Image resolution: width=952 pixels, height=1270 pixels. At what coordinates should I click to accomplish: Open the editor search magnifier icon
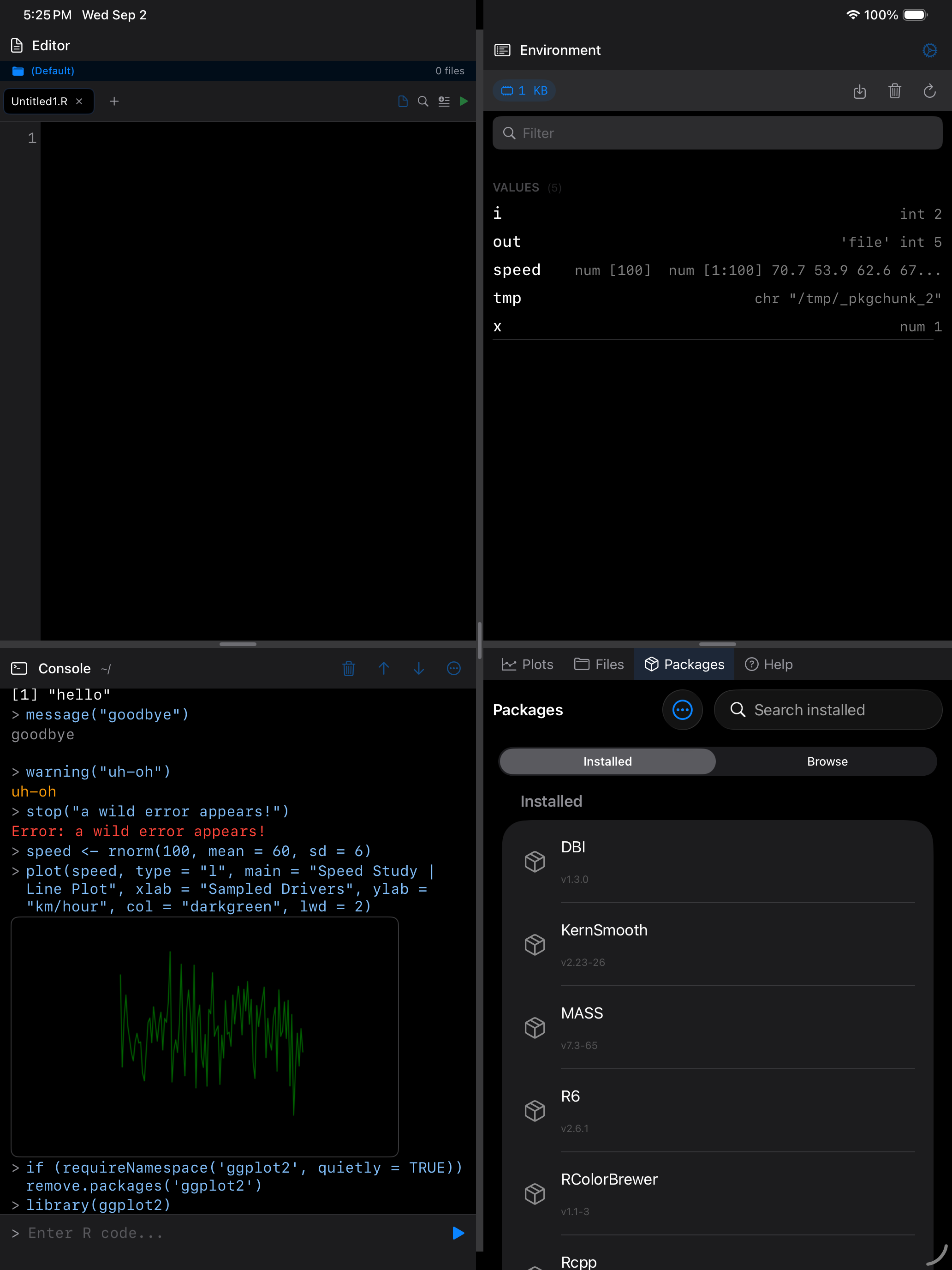pyautogui.click(x=423, y=102)
